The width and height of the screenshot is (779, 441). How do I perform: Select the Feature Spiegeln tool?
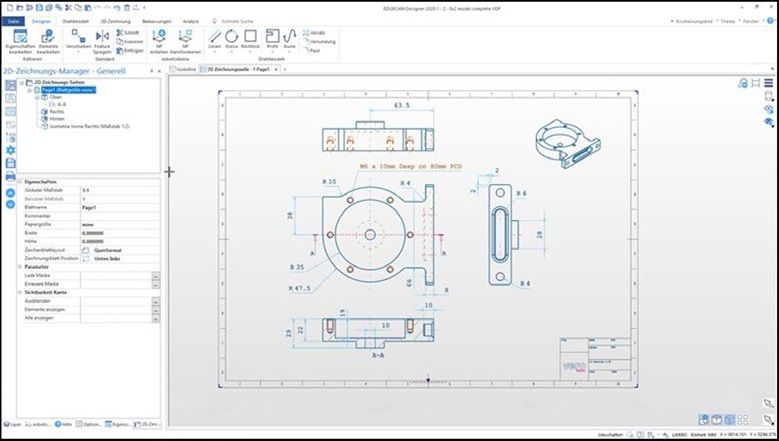pyautogui.click(x=102, y=42)
